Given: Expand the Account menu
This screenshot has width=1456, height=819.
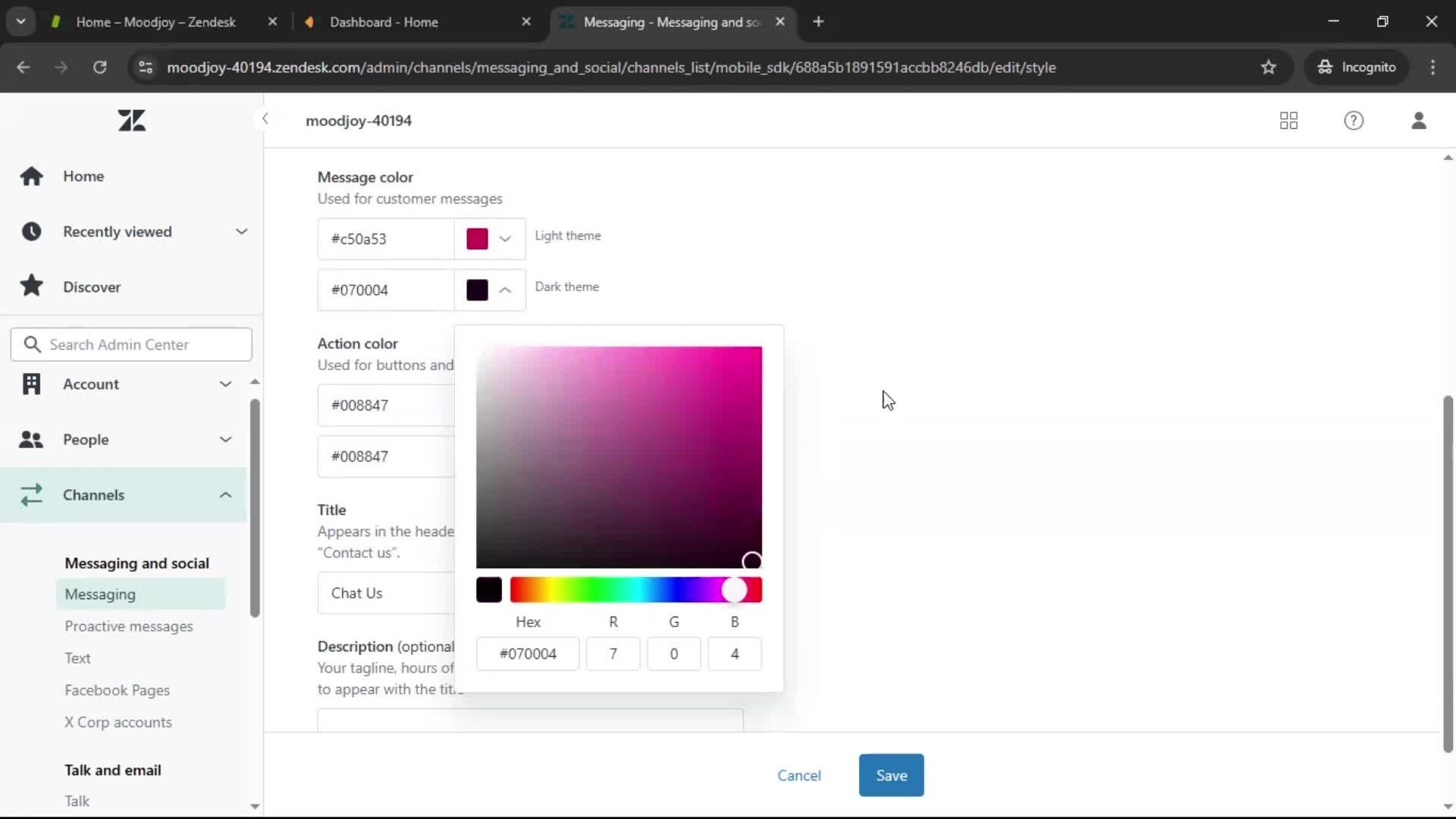Looking at the screenshot, I should pos(225,384).
